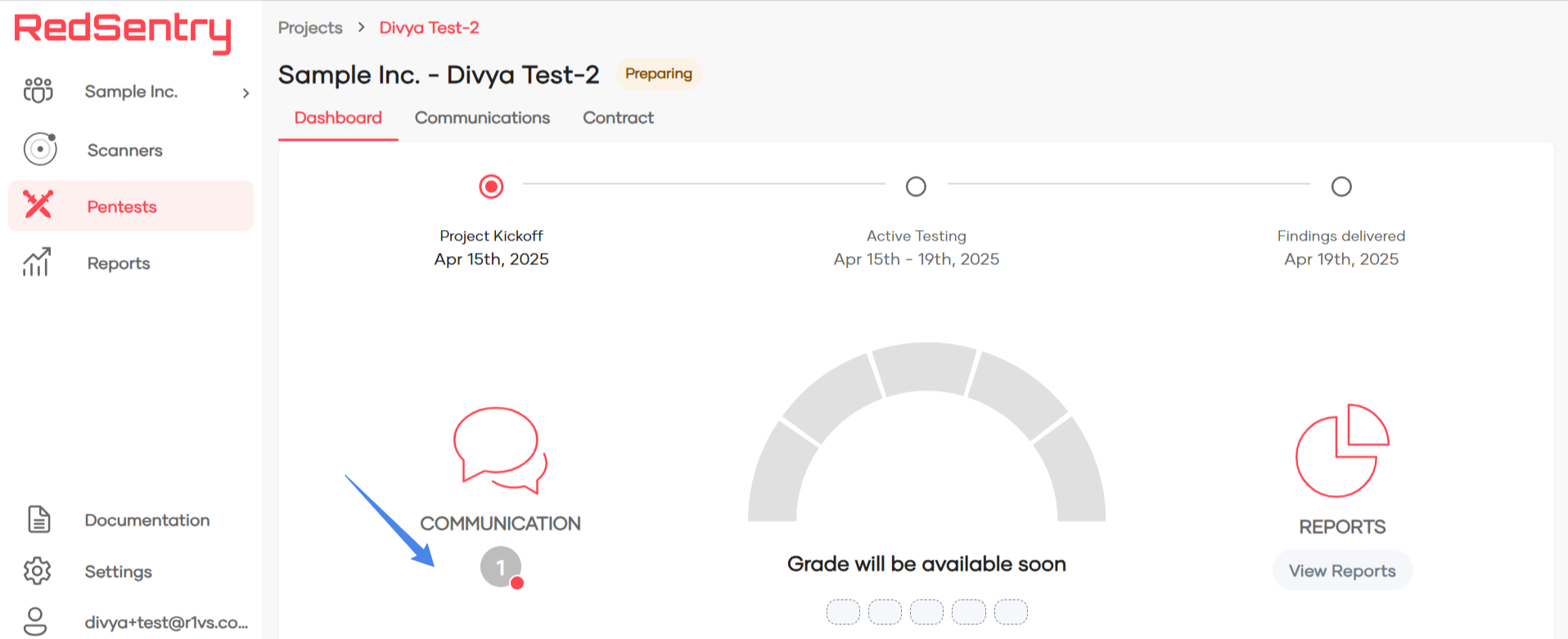Go to Projects breadcrumb link

[310, 28]
